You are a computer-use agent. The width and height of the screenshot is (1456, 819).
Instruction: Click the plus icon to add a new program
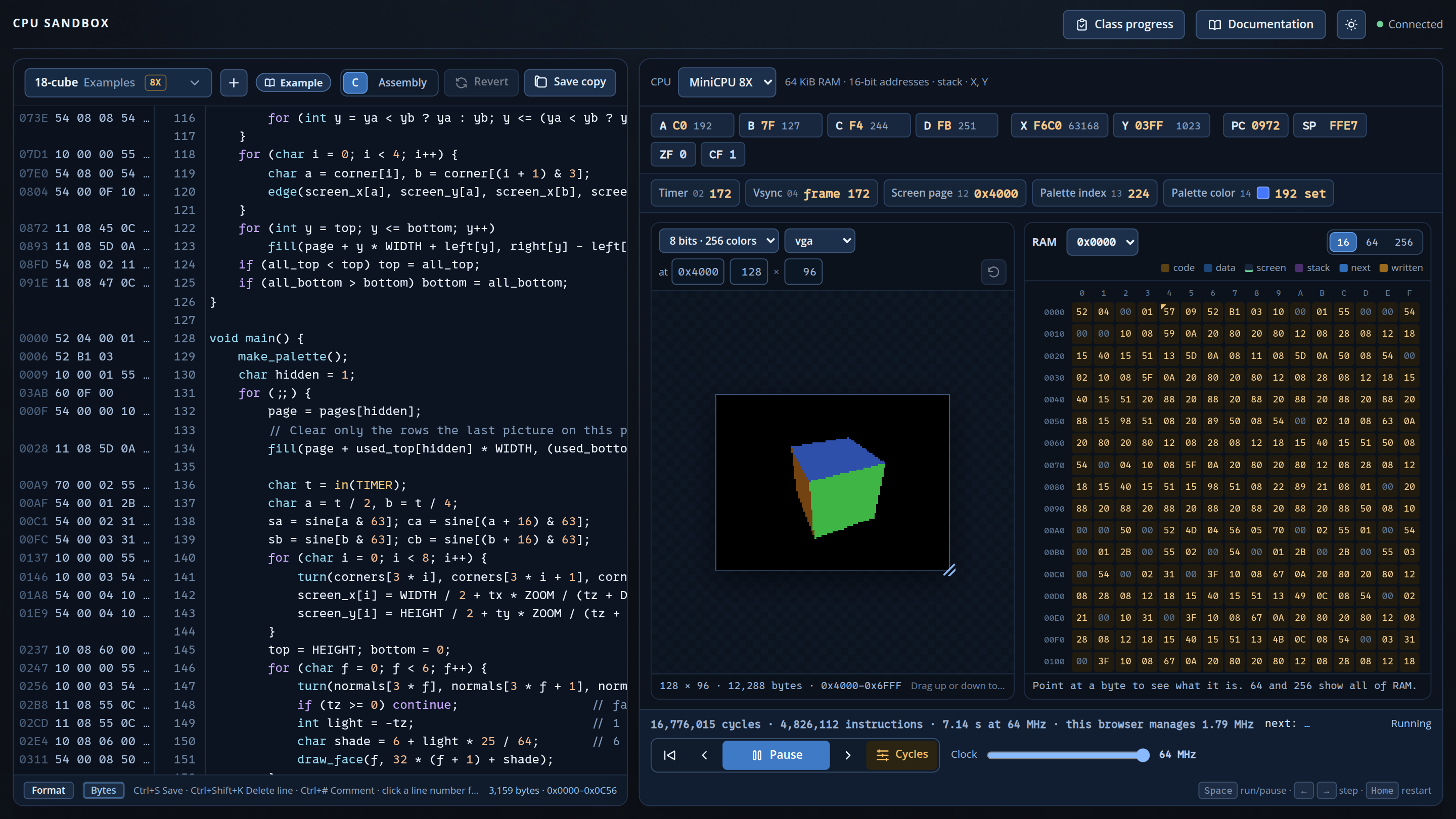click(234, 82)
